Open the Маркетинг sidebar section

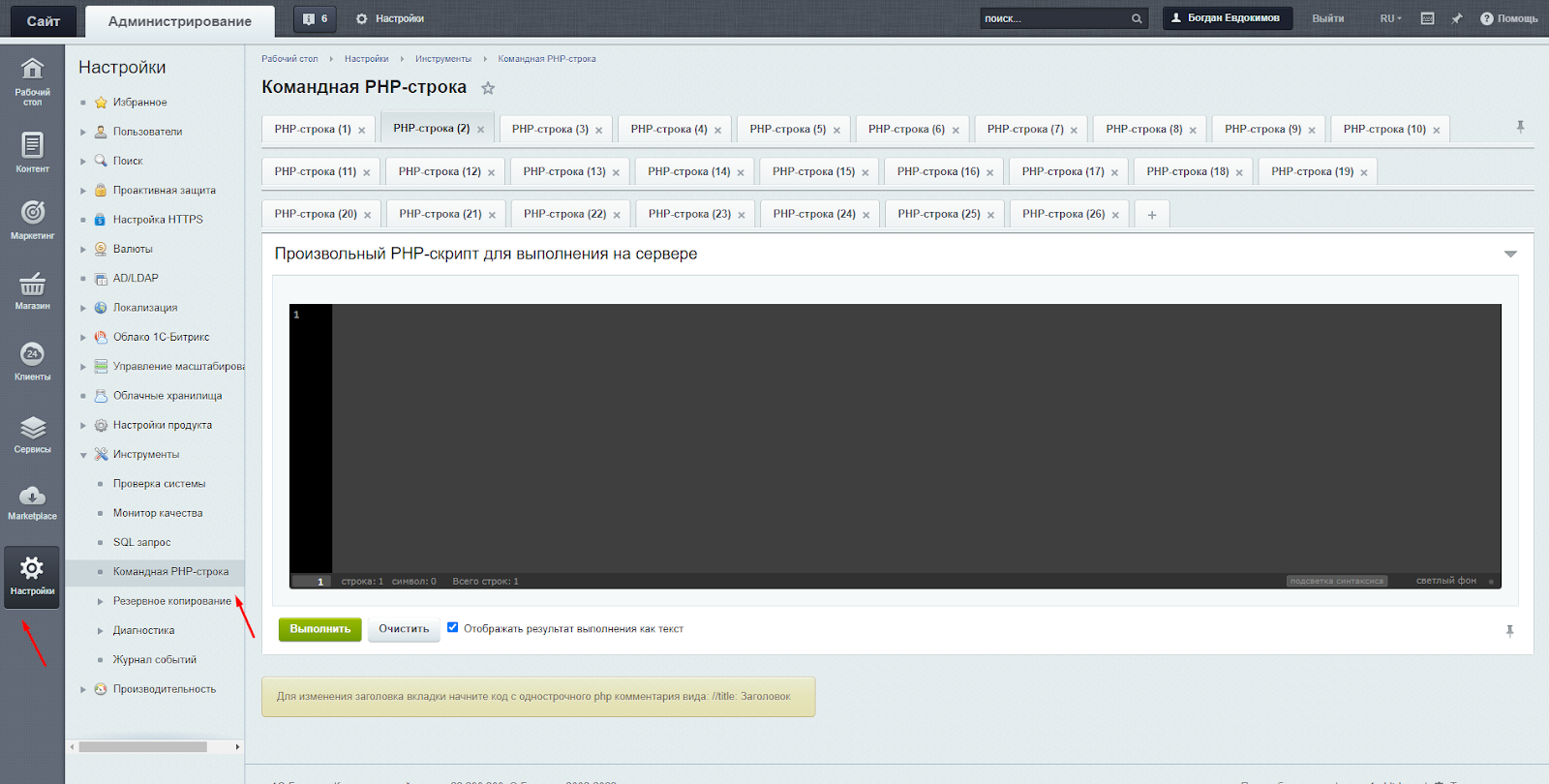(32, 220)
